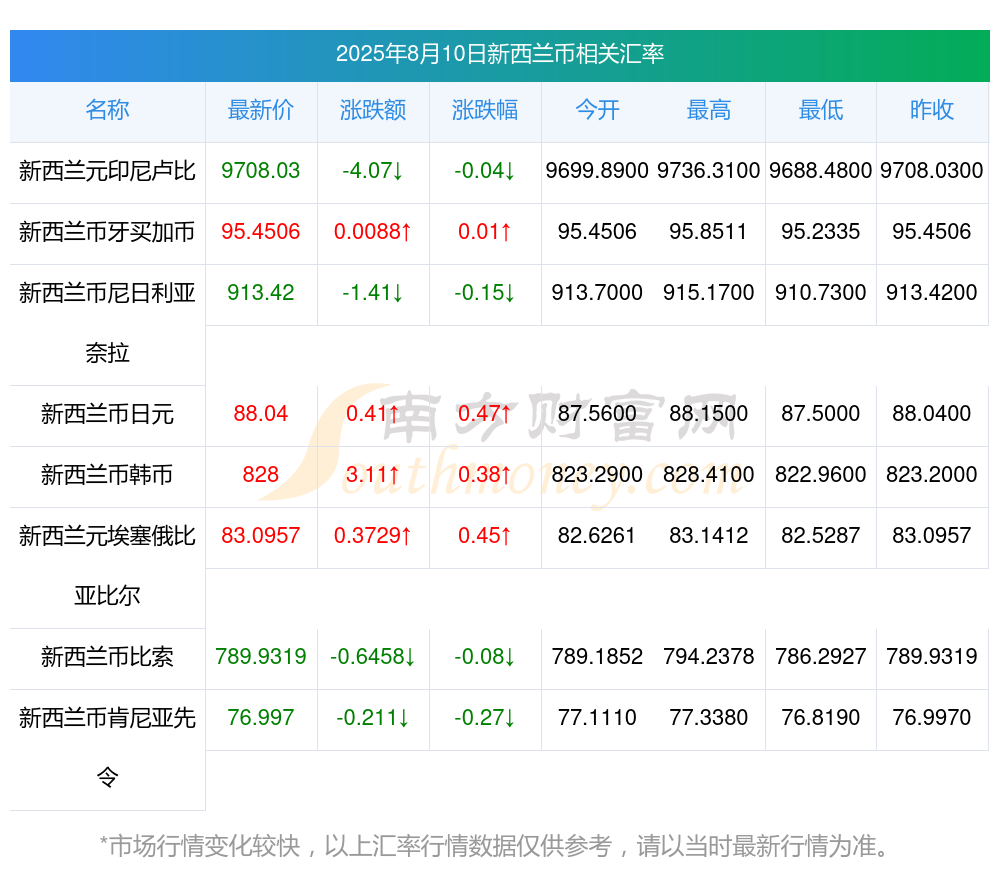Click the opening value 789.1852

tap(597, 657)
